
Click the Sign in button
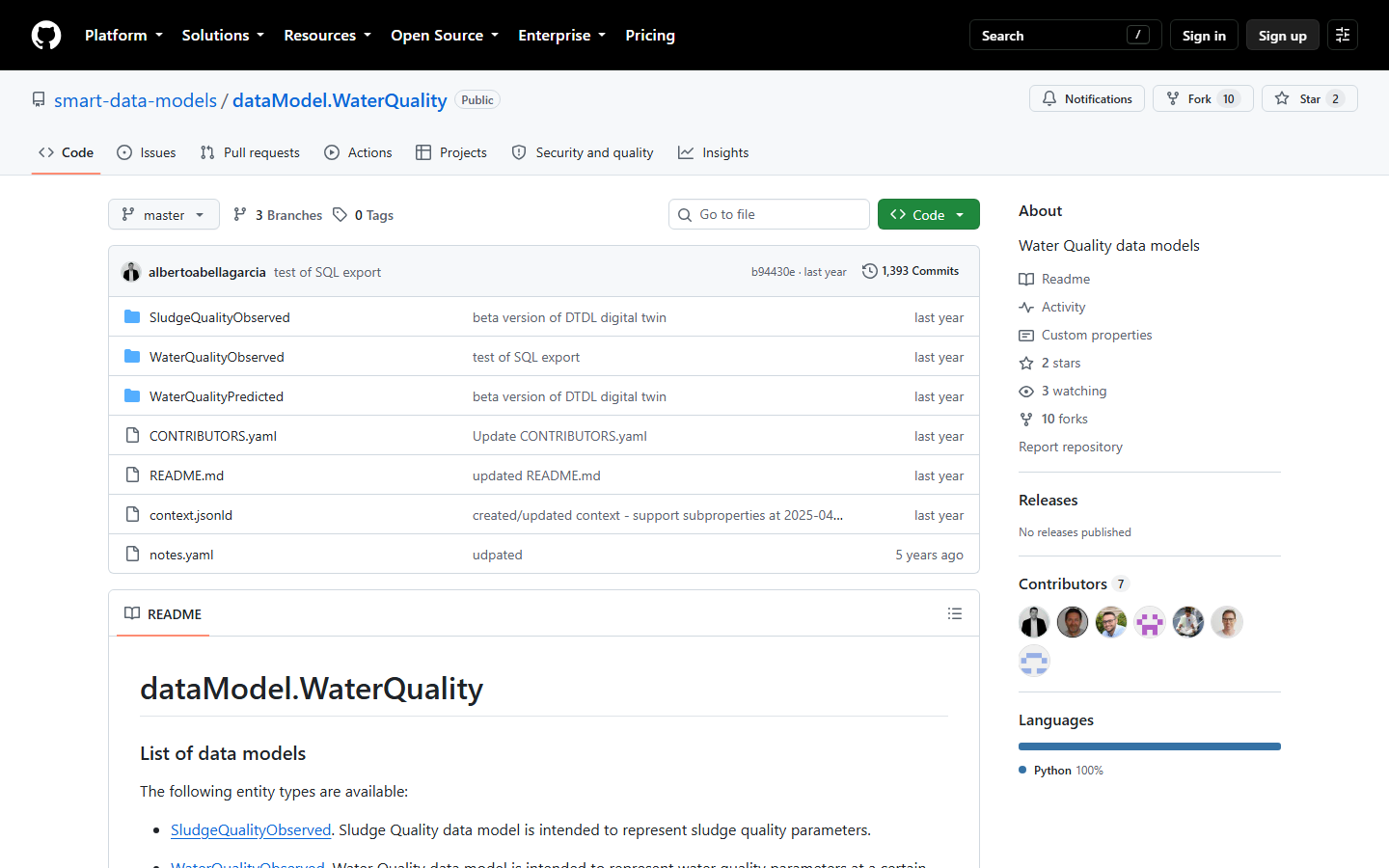coord(1204,36)
